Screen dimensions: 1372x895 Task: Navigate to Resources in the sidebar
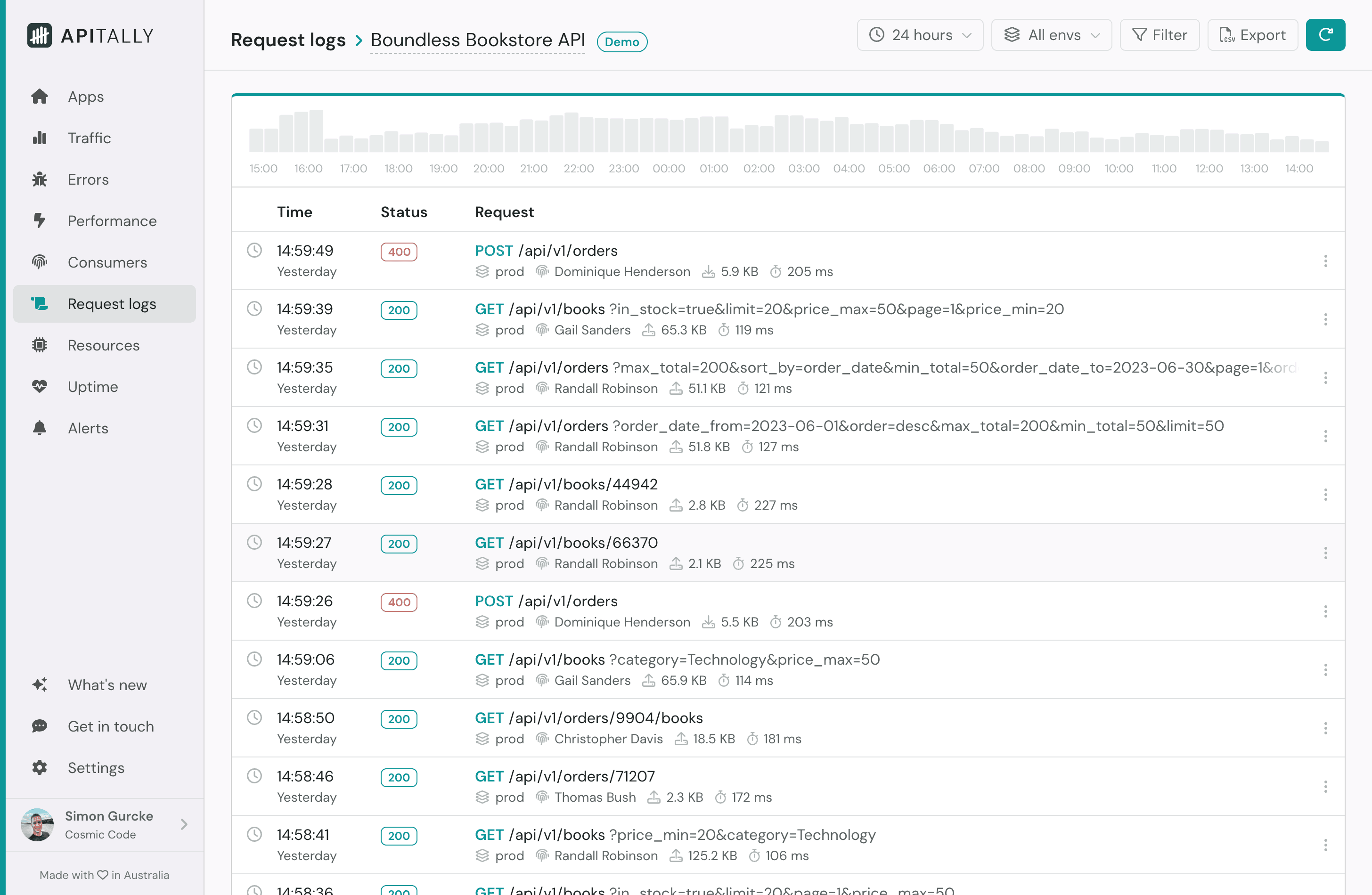tap(103, 345)
